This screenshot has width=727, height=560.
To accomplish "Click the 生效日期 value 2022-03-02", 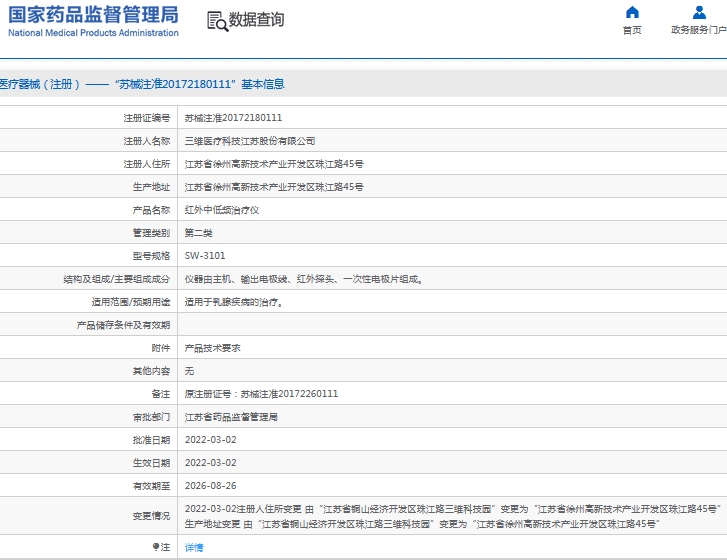I will (x=210, y=463).
